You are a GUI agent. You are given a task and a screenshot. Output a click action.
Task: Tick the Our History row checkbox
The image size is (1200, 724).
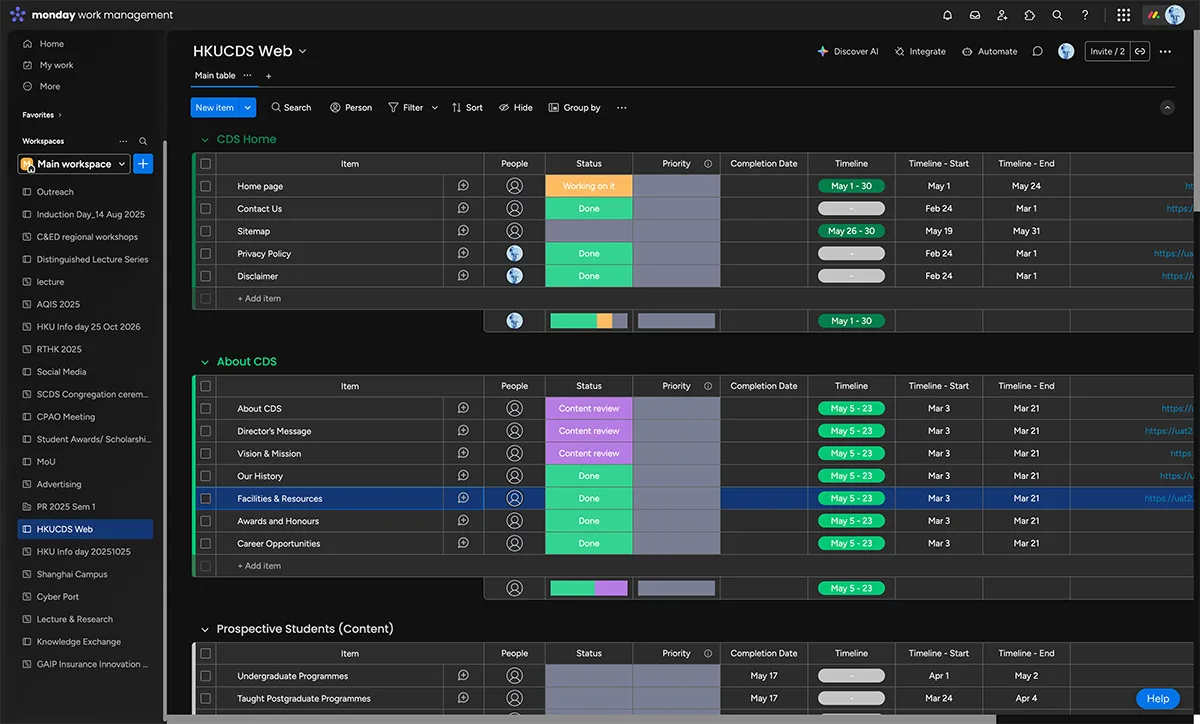coord(206,476)
